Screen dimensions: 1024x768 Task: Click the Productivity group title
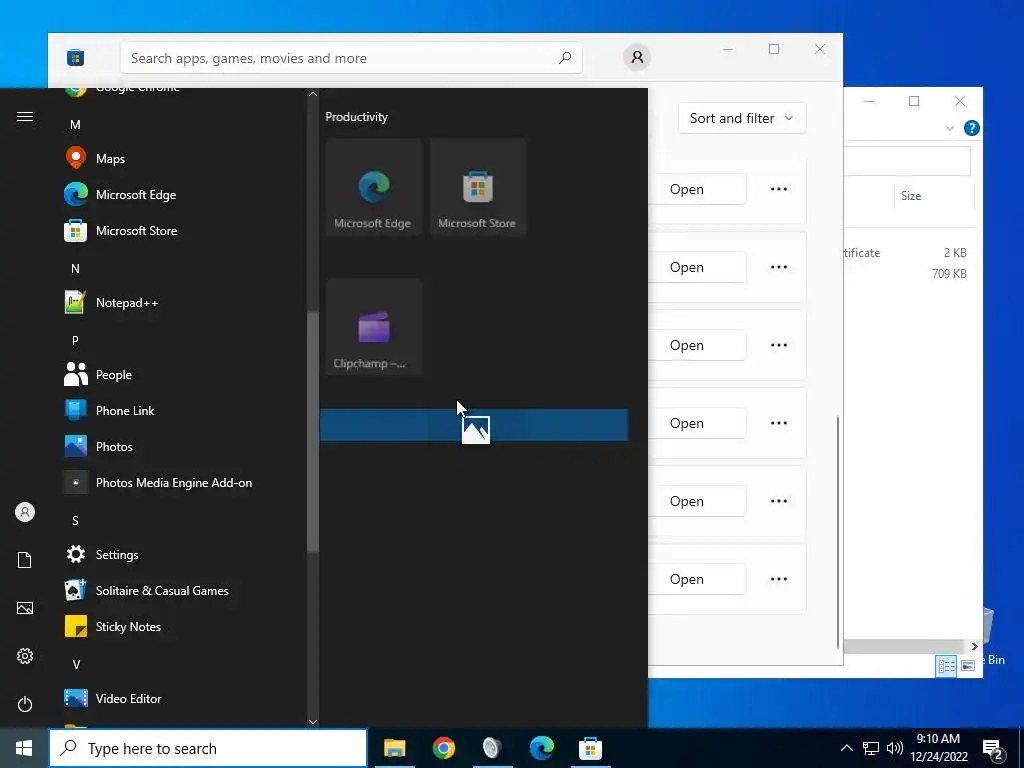(357, 117)
